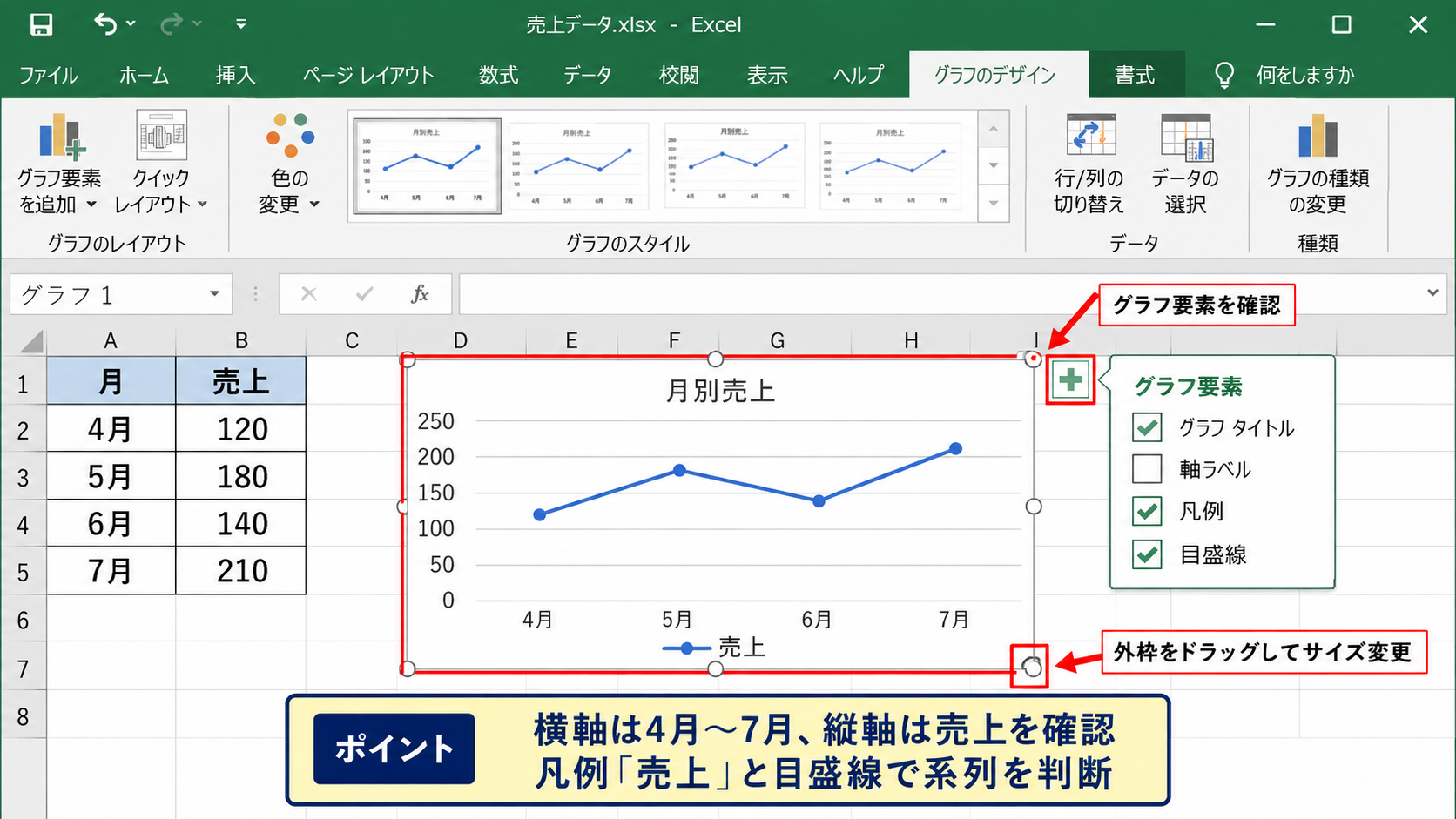Uncheck 目盛線 checkbox
The height and width of the screenshot is (819, 1456).
pos(1147,554)
